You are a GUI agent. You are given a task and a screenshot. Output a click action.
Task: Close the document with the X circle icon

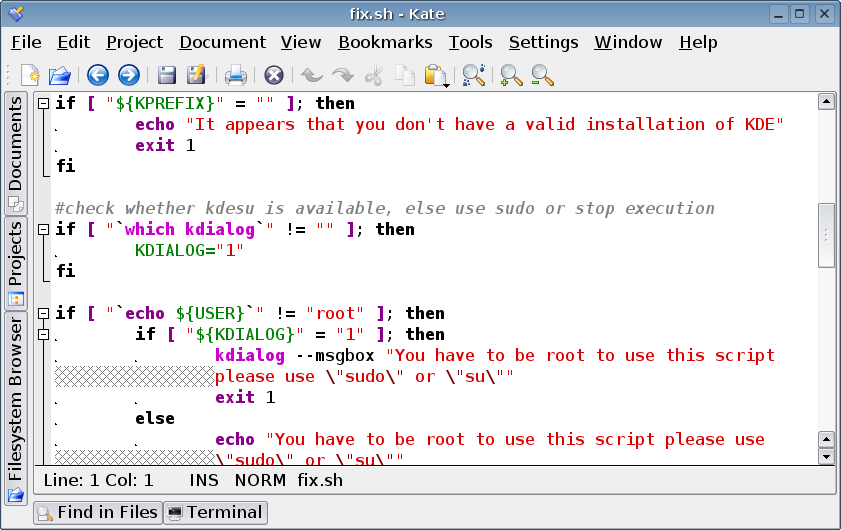click(274, 75)
